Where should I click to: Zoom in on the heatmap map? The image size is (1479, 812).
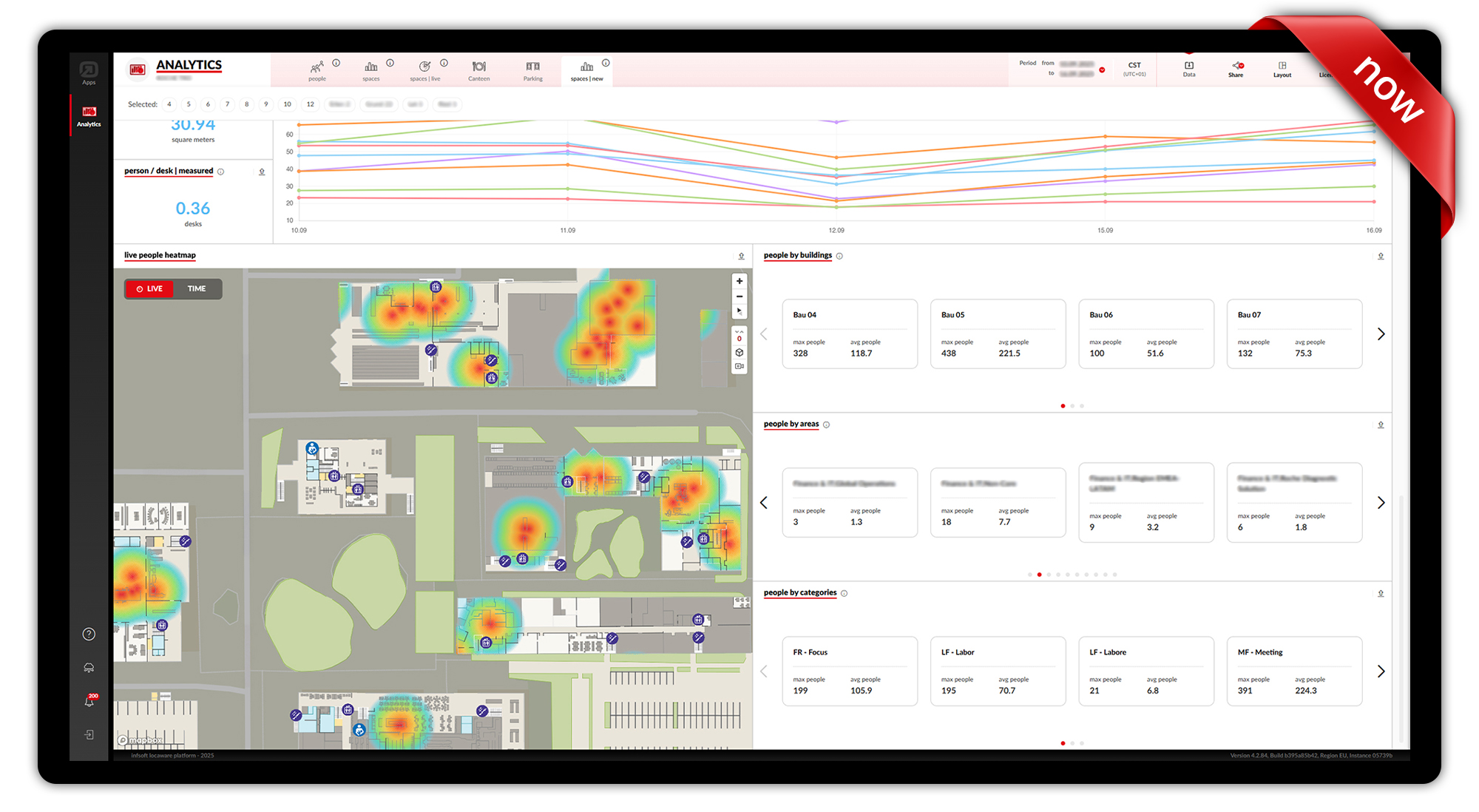tap(739, 281)
